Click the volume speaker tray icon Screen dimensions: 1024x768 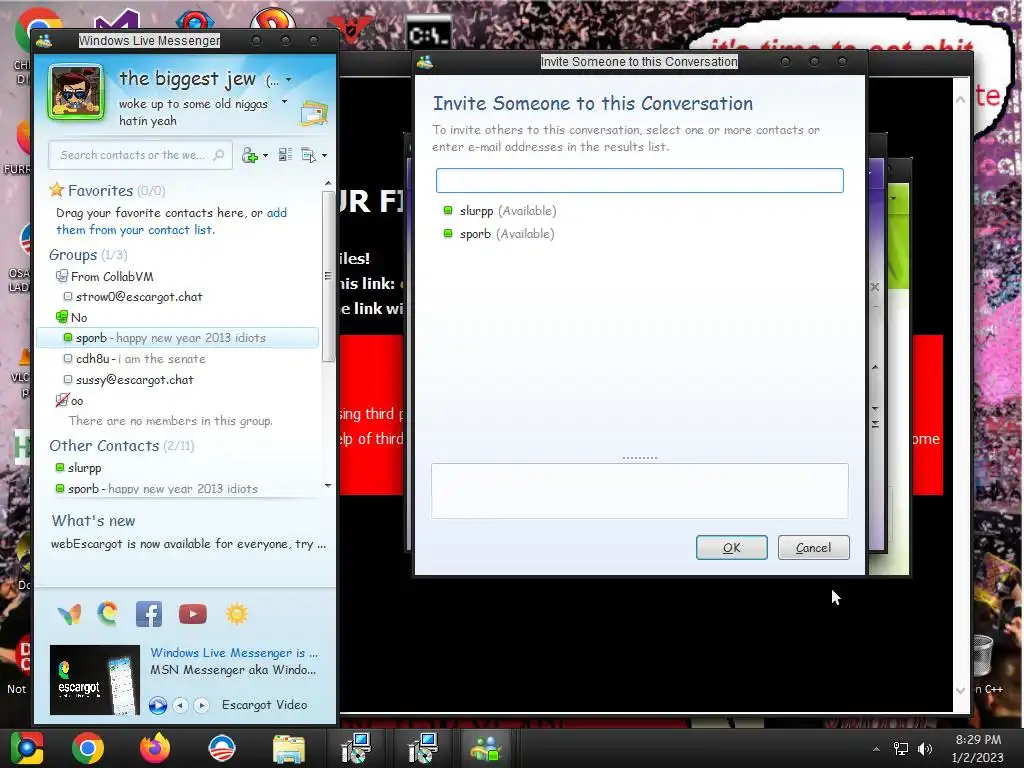coord(925,748)
